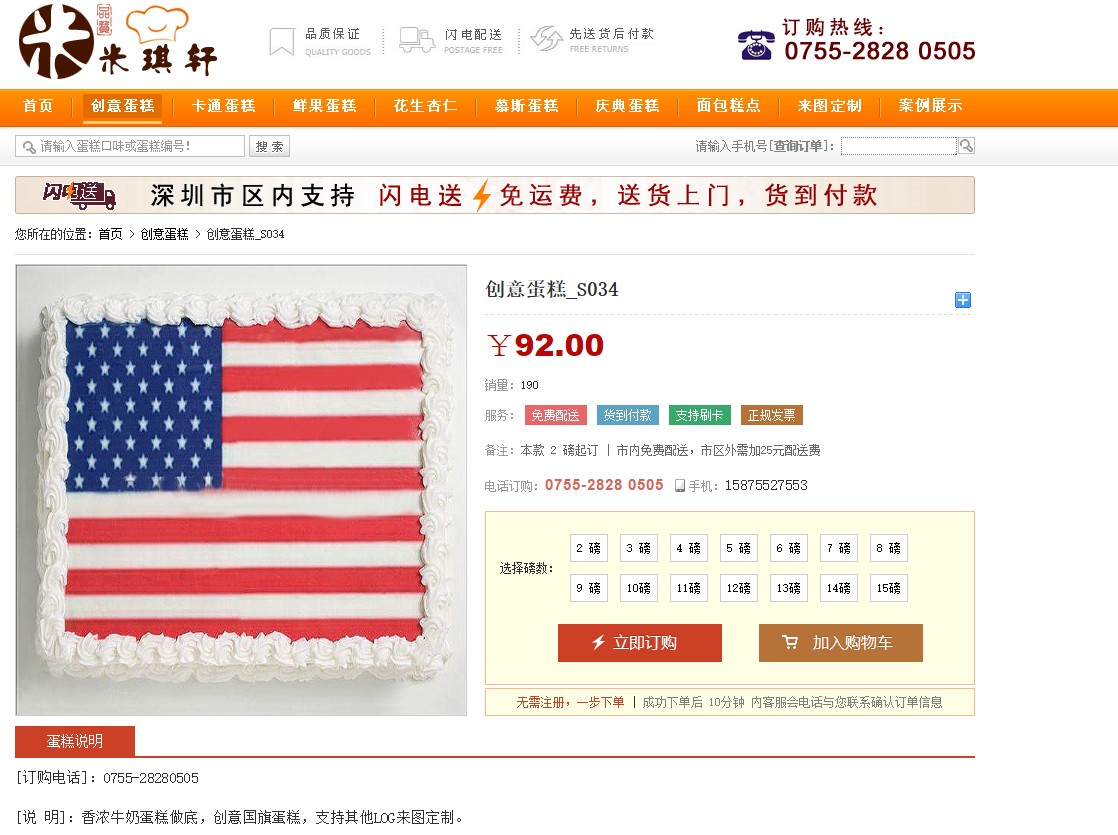1118x835 pixels.
Task: Choose the 10磅 cake weight
Action: click(639, 588)
